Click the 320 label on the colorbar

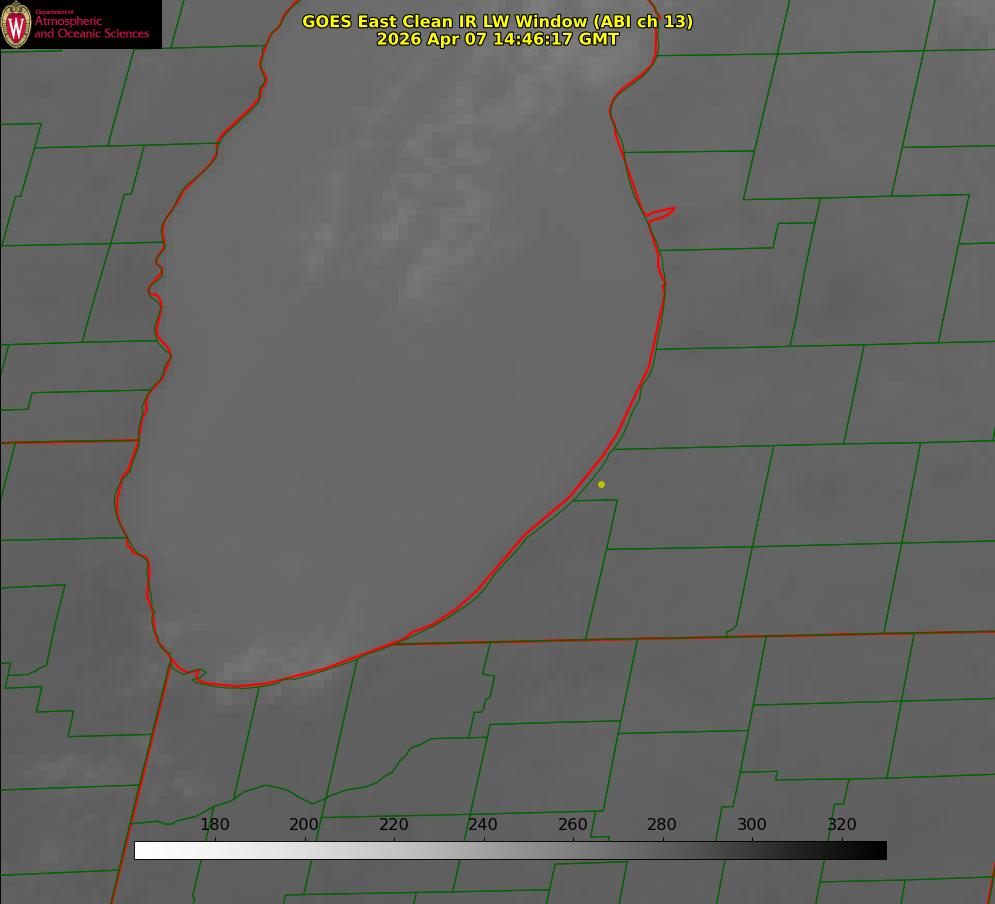tap(842, 824)
